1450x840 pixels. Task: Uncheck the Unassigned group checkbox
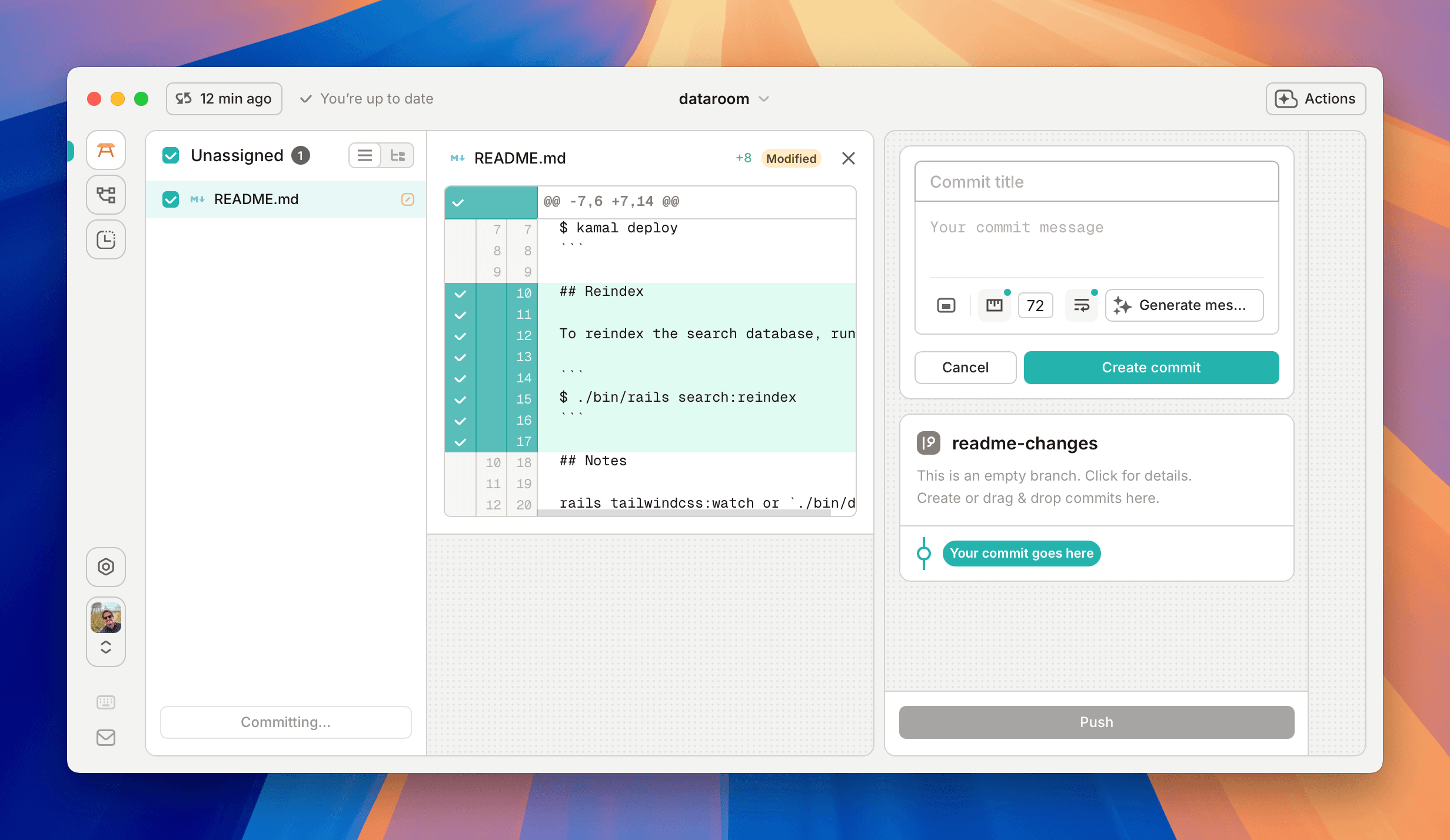pos(171,155)
